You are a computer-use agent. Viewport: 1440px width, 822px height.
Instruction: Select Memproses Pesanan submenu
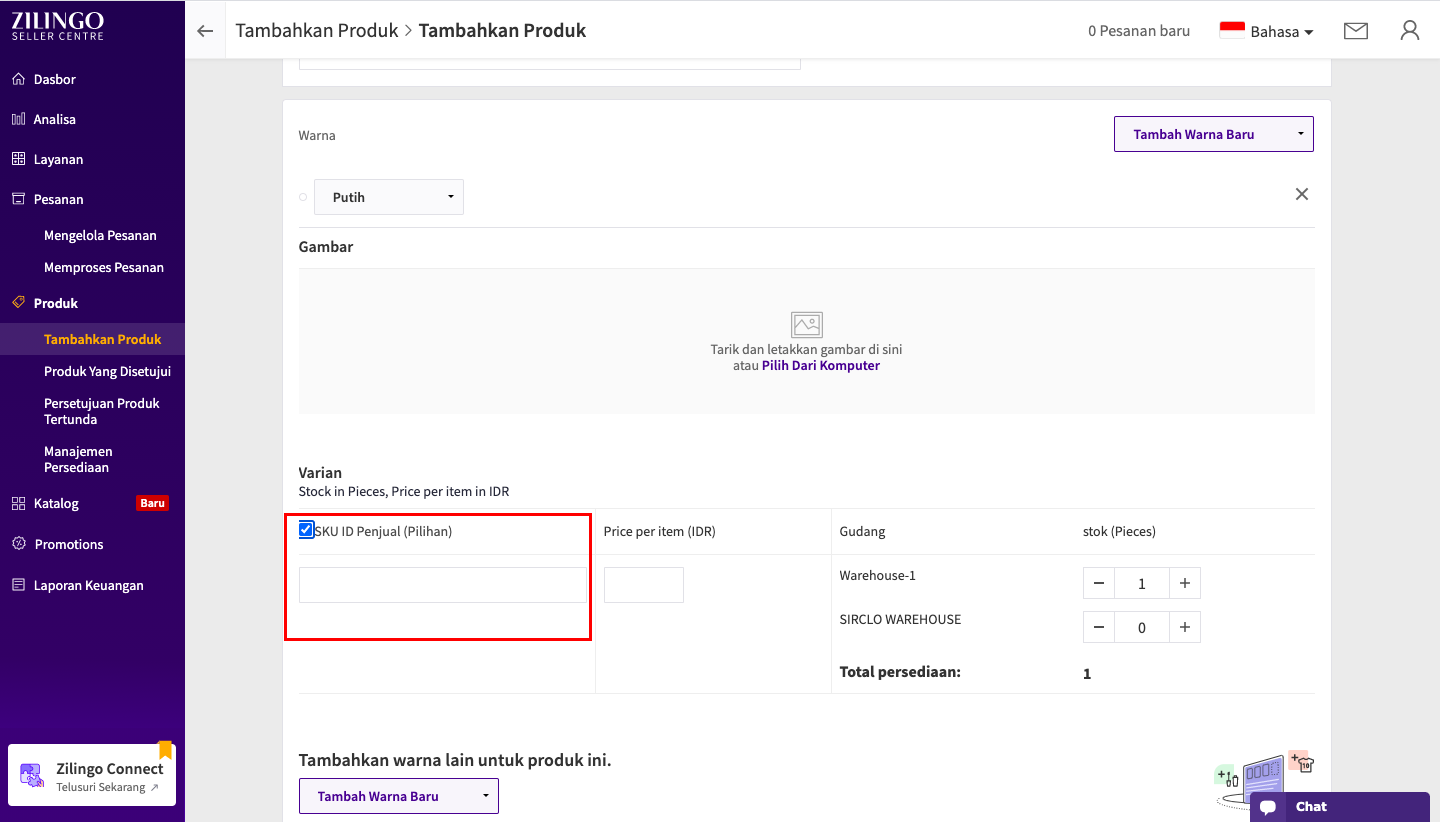pyautogui.click(x=104, y=267)
